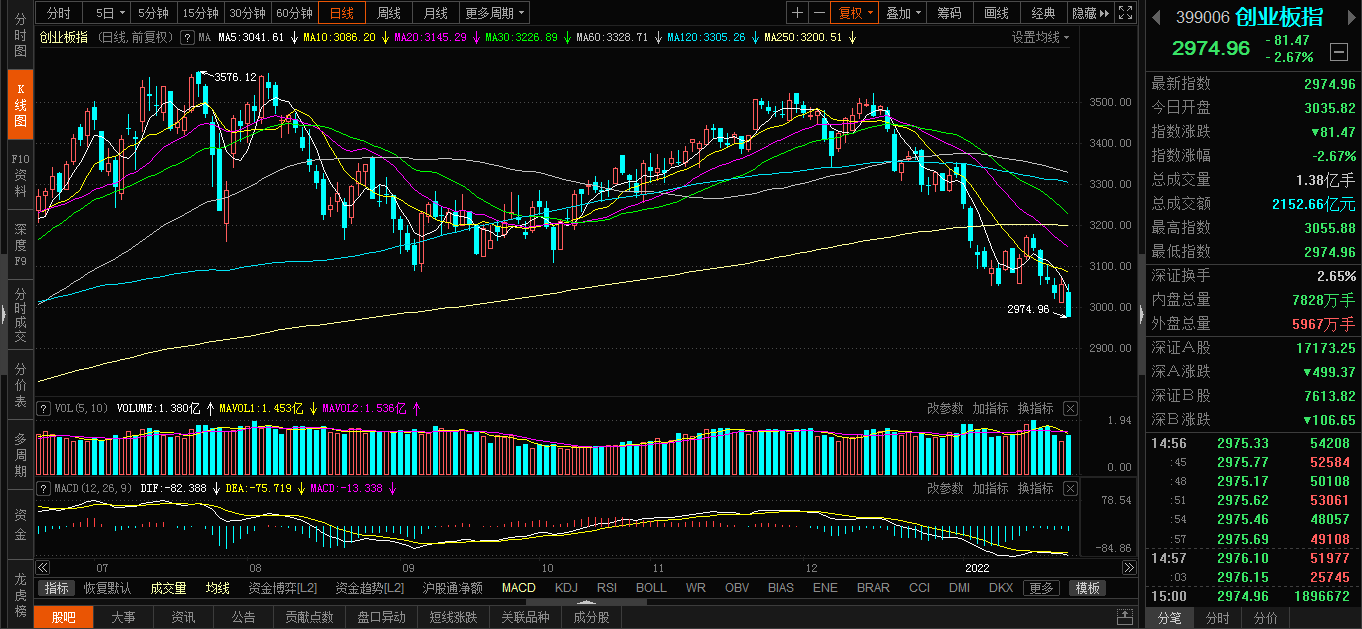This screenshot has height=629, width=1362.
Task: Click the question mark beside 创业板指 MA label
Action: coord(186,37)
